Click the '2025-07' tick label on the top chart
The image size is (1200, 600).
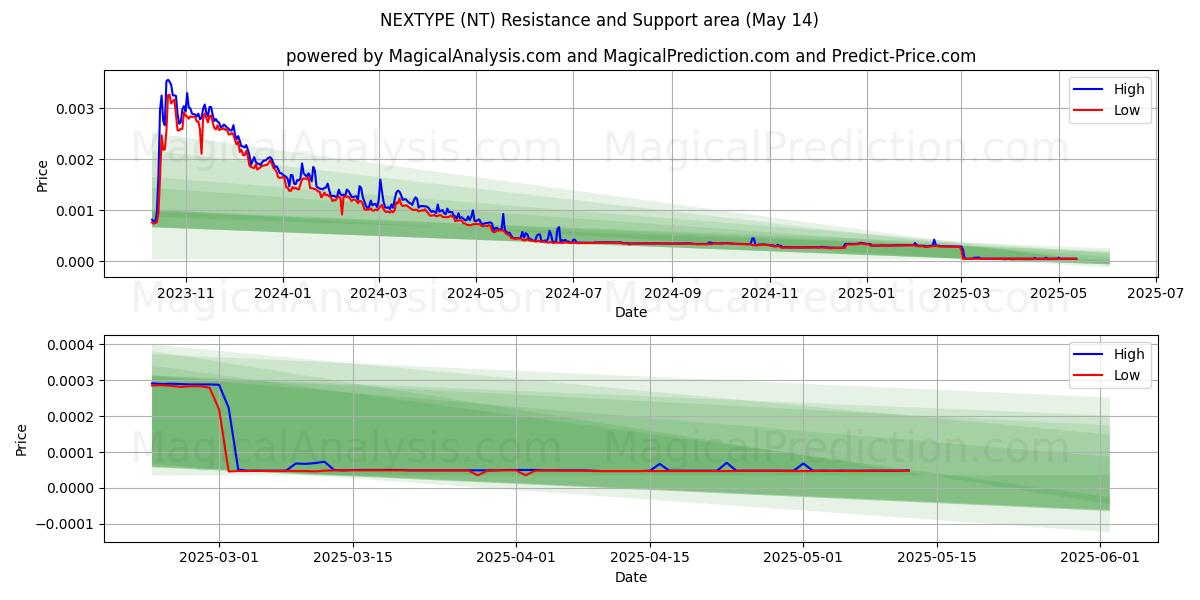coord(1156,293)
